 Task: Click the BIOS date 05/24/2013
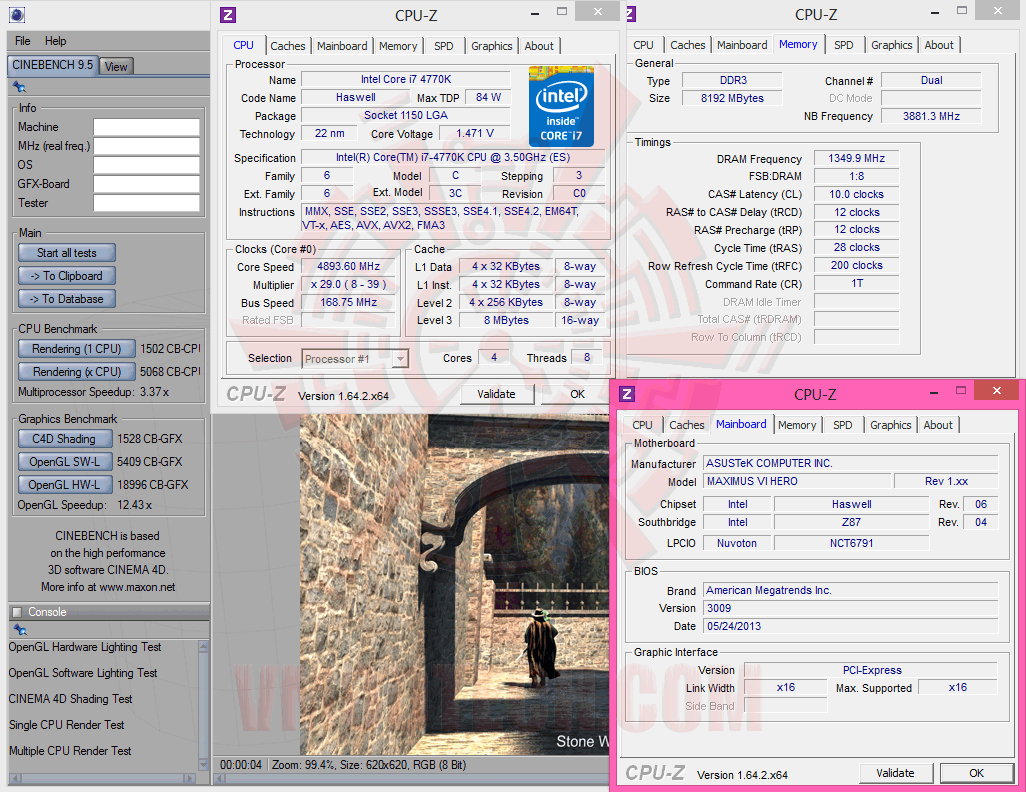click(x=851, y=626)
